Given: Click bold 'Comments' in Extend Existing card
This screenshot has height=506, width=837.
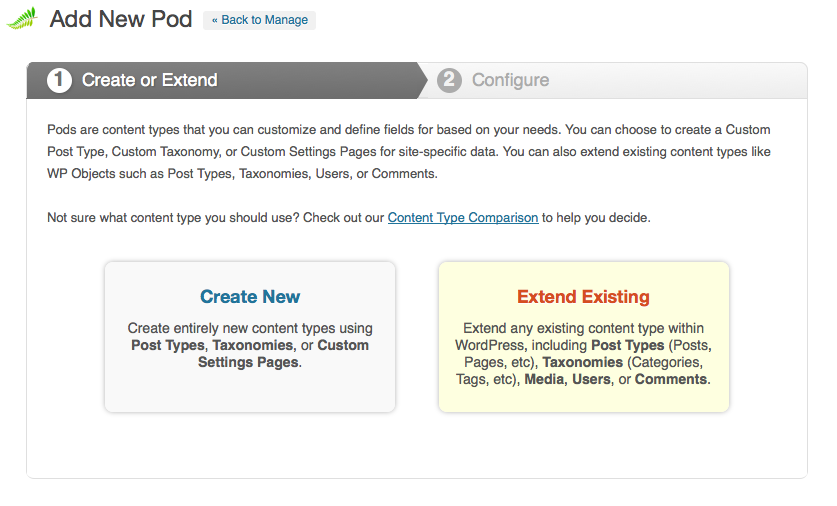Looking at the screenshot, I should [671, 380].
